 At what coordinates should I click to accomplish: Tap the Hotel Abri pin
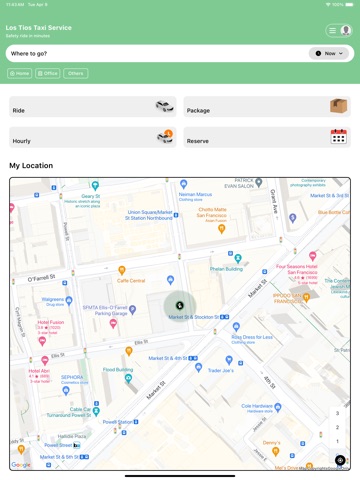(x=45, y=360)
